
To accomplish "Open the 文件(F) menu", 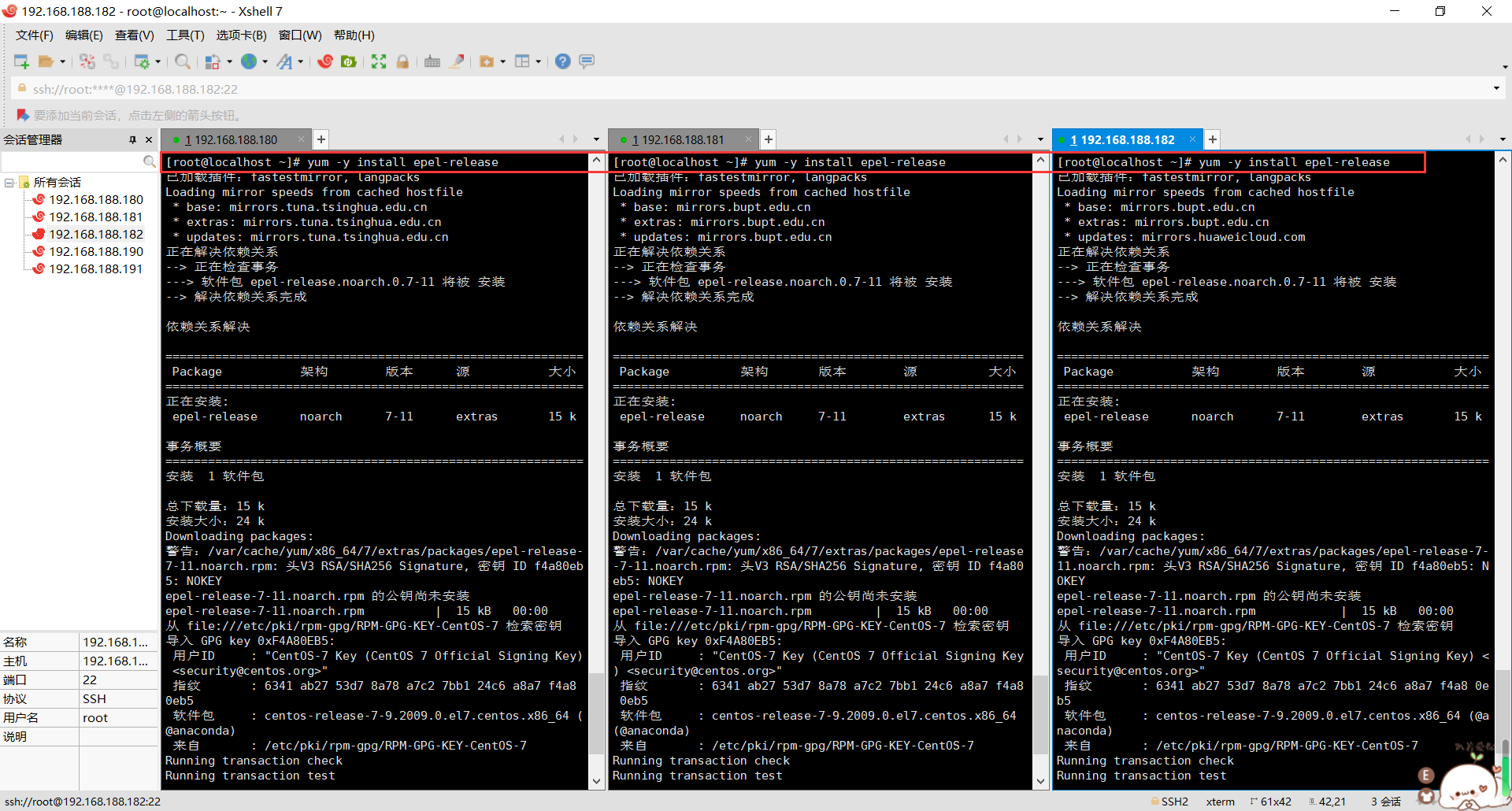I will point(35,35).
